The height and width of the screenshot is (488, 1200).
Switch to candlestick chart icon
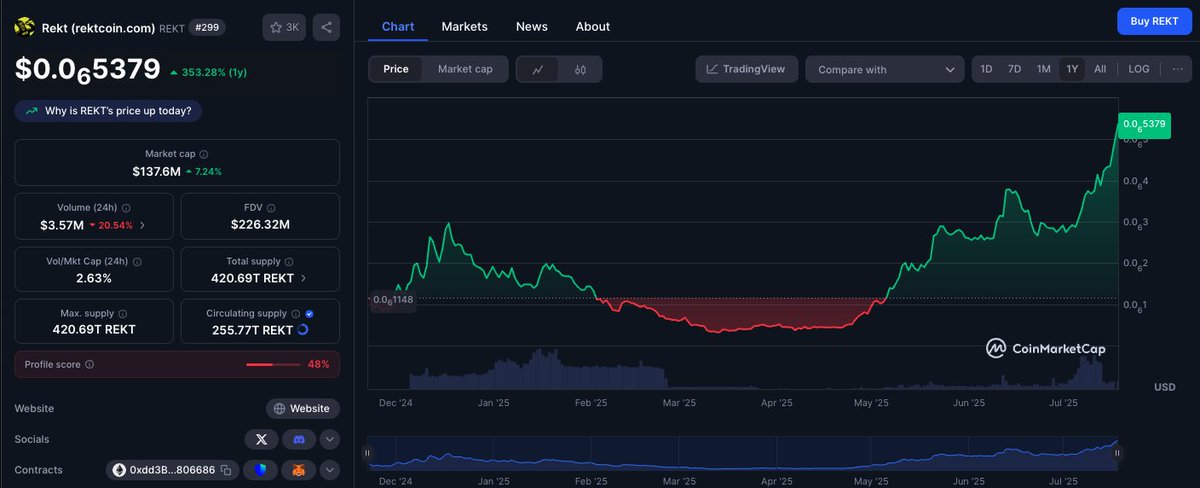(580, 69)
